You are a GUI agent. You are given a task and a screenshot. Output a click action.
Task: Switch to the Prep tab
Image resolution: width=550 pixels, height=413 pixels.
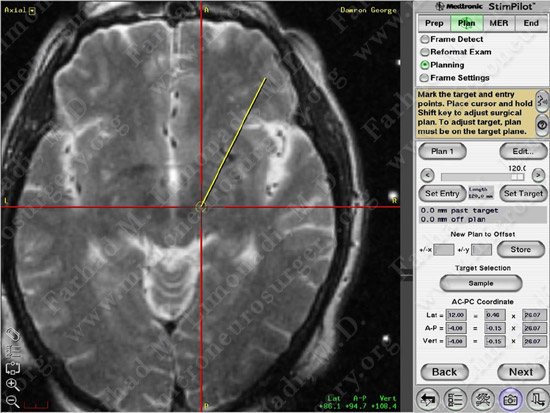(434, 23)
